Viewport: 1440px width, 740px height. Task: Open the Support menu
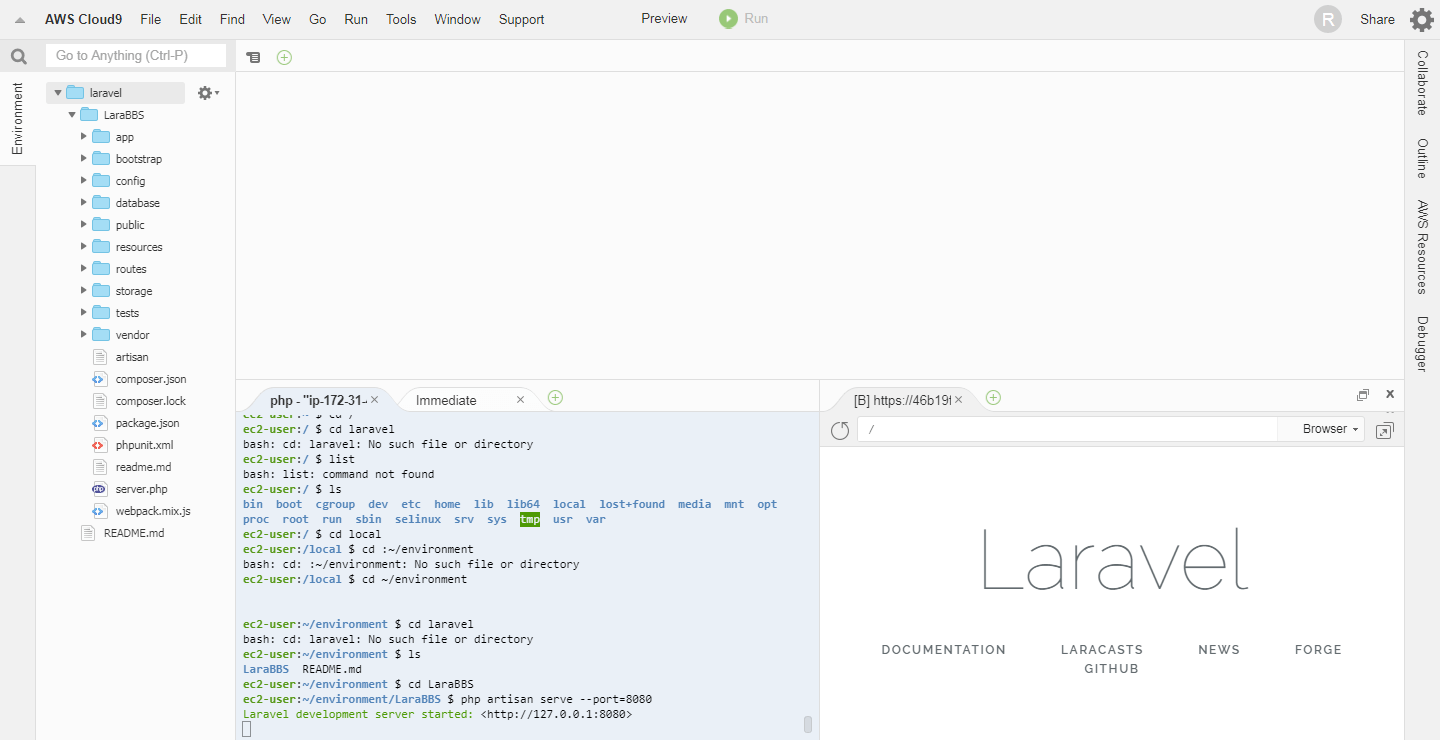click(521, 19)
